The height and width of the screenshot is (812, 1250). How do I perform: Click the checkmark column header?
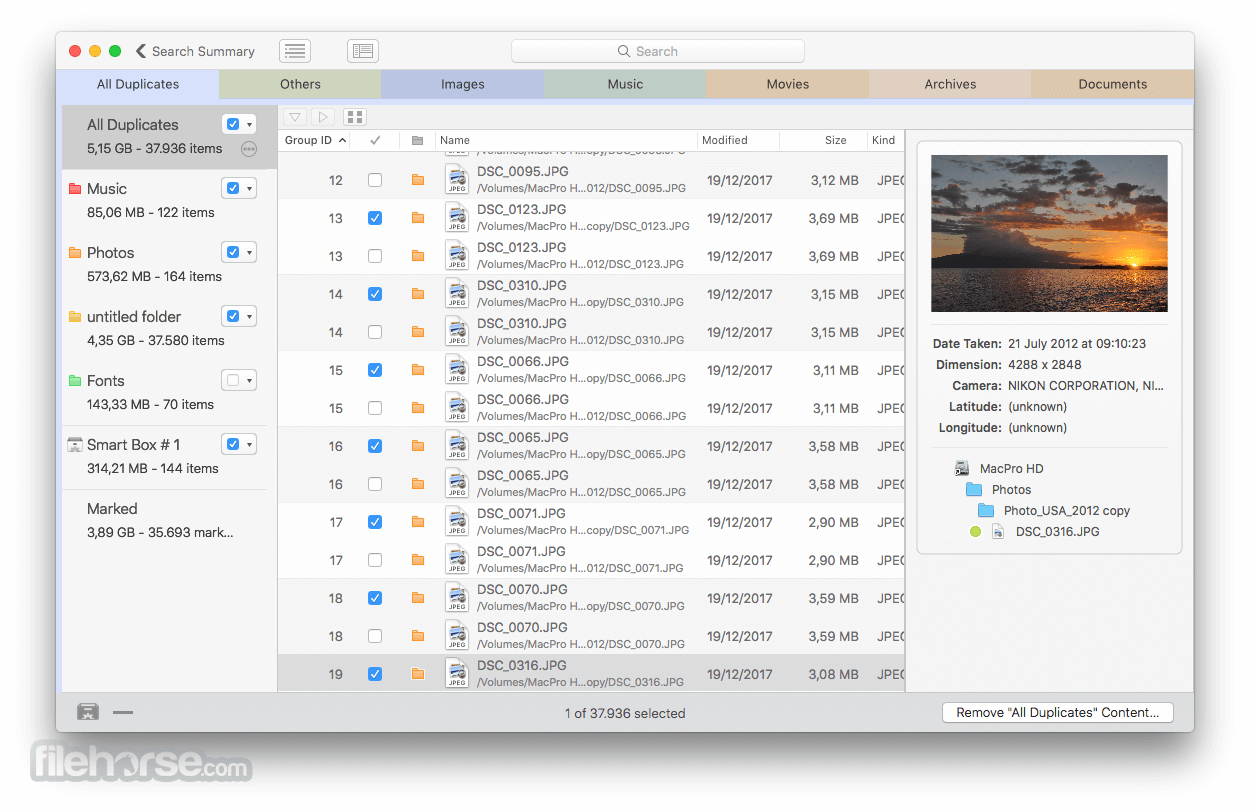(x=375, y=140)
